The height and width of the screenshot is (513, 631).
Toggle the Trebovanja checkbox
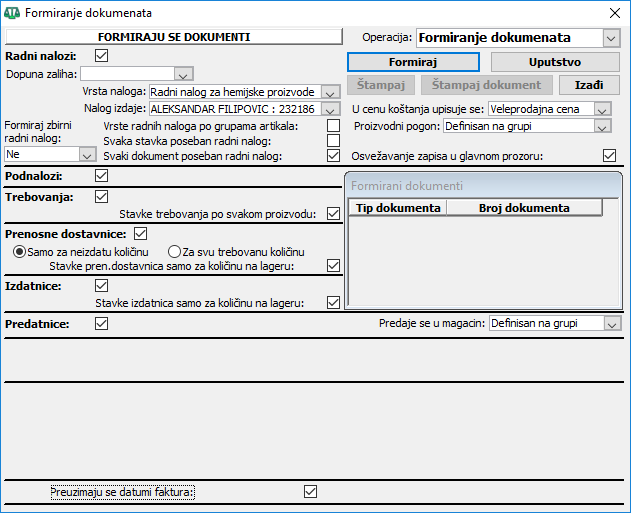pyautogui.click(x=101, y=197)
